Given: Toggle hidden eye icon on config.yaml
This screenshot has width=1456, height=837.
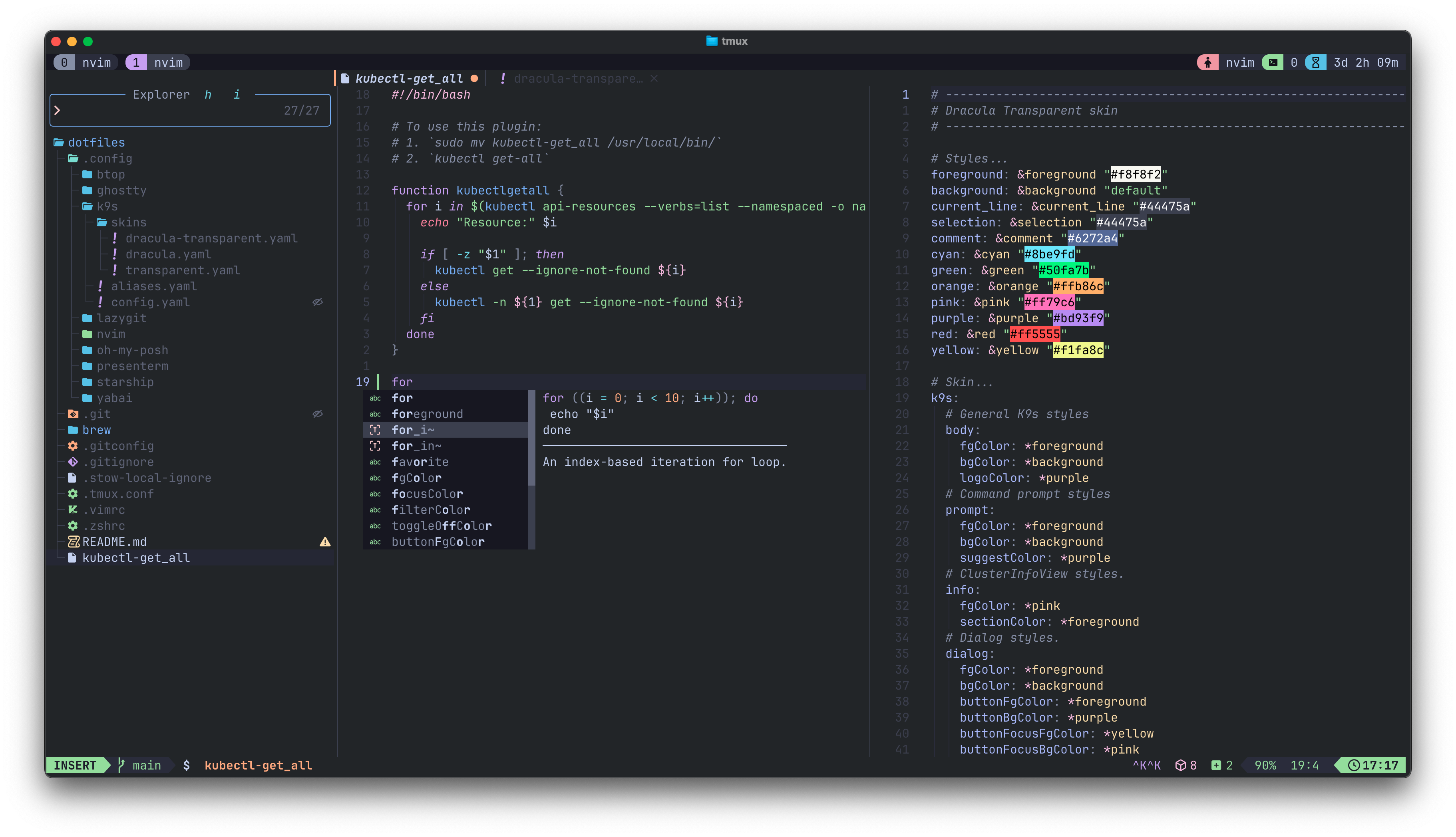Looking at the screenshot, I should 317,302.
